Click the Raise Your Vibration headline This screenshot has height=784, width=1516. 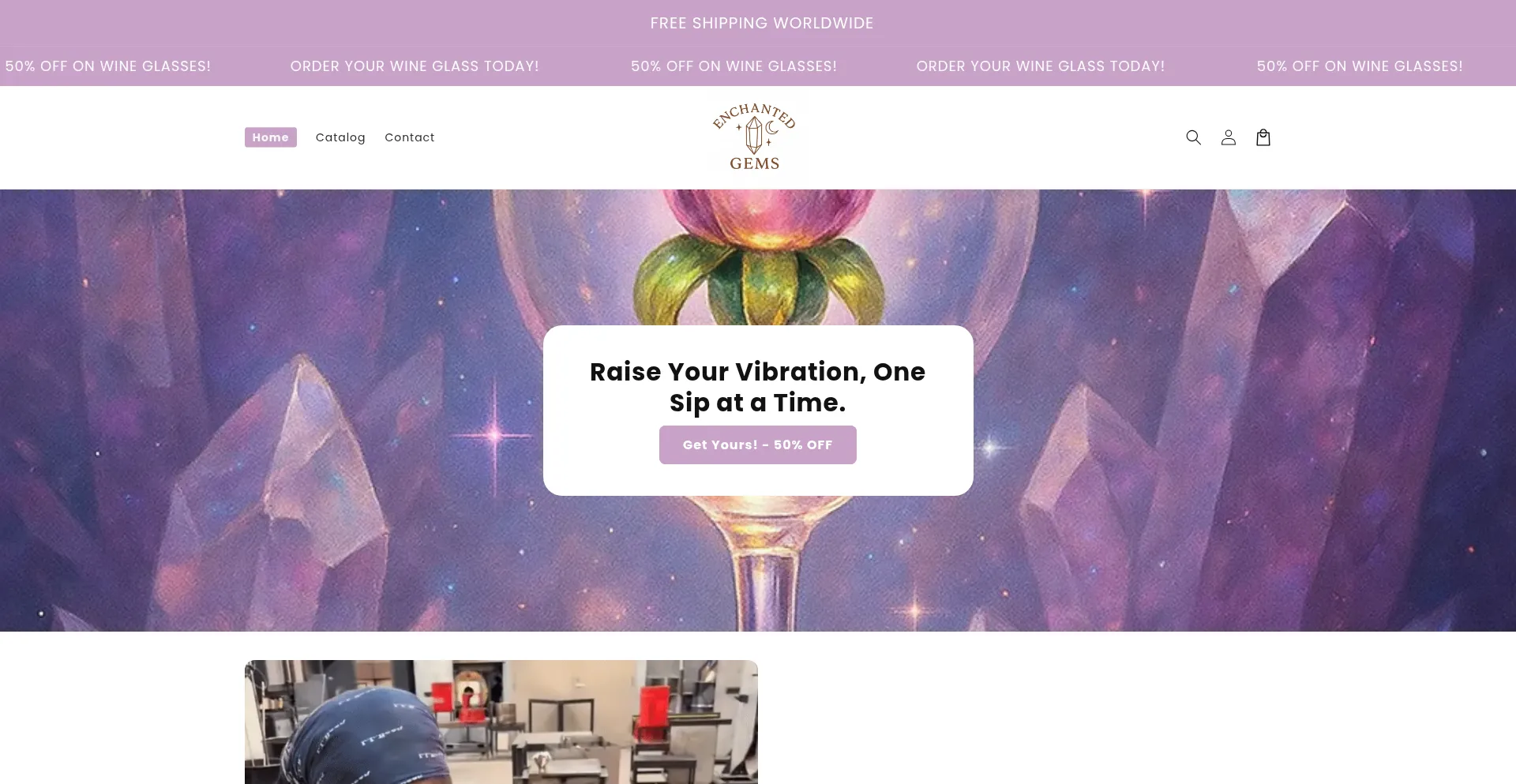click(x=757, y=387)
